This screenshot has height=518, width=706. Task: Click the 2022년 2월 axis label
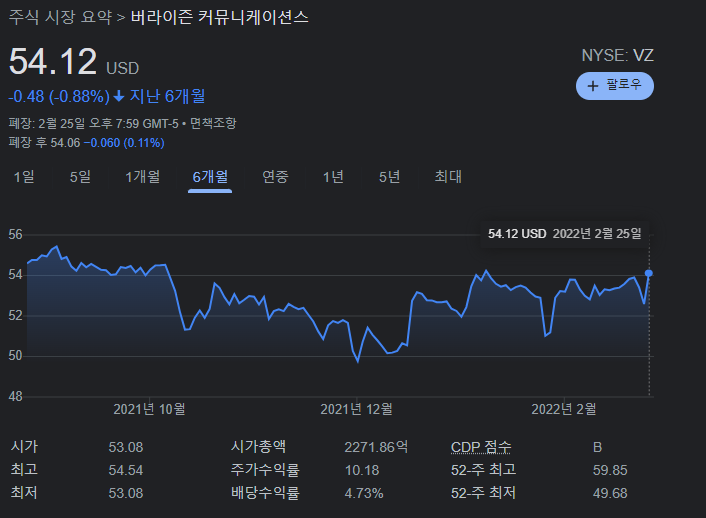[x=564, y=409]
